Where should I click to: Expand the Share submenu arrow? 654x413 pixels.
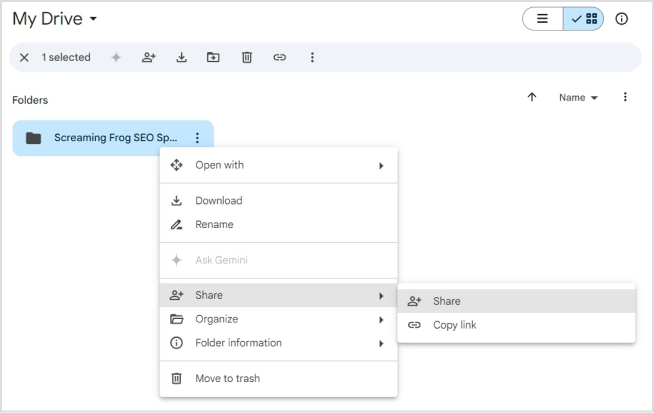(381, 296)
